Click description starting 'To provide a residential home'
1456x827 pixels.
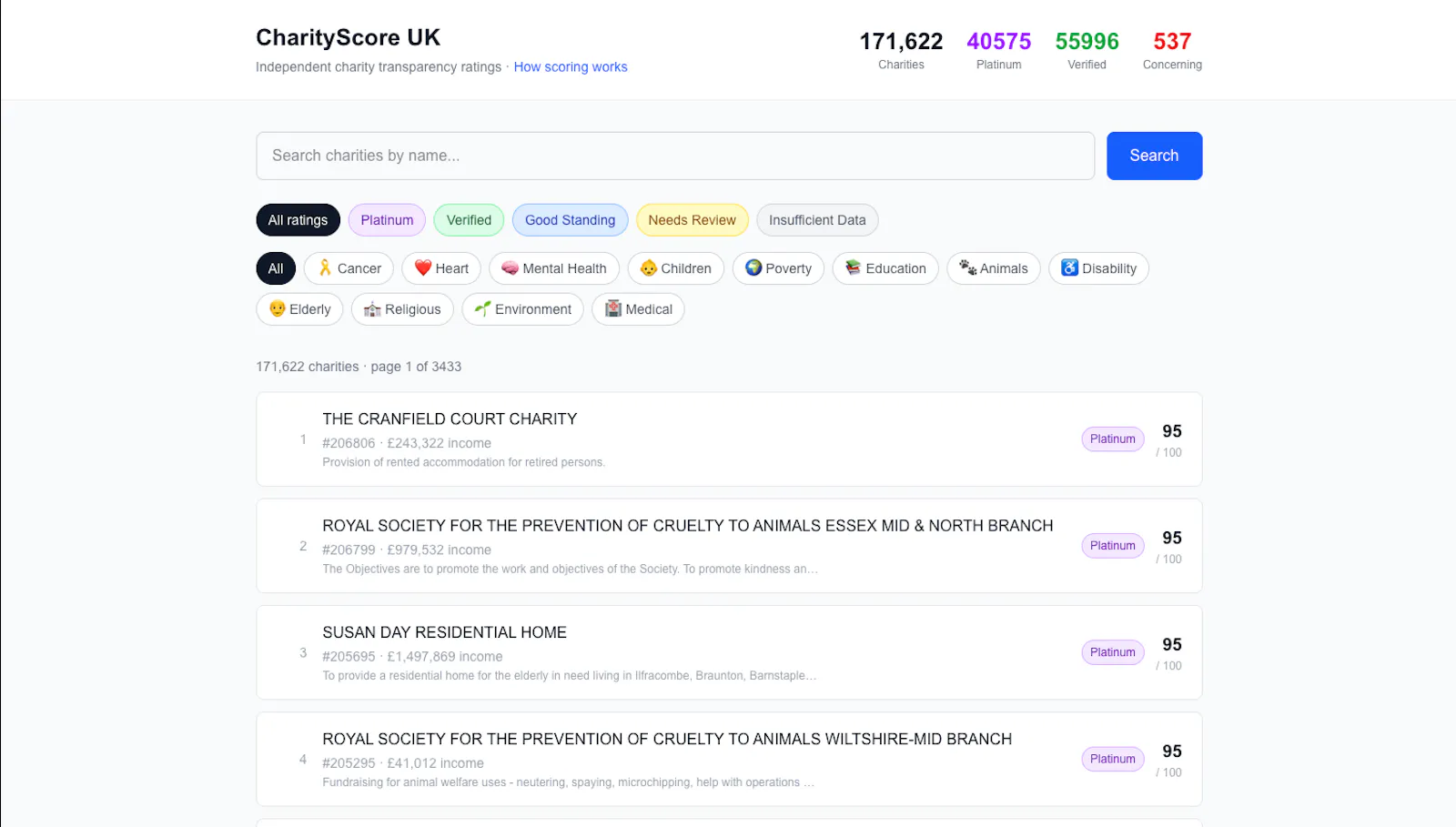[x=569, y=676]
